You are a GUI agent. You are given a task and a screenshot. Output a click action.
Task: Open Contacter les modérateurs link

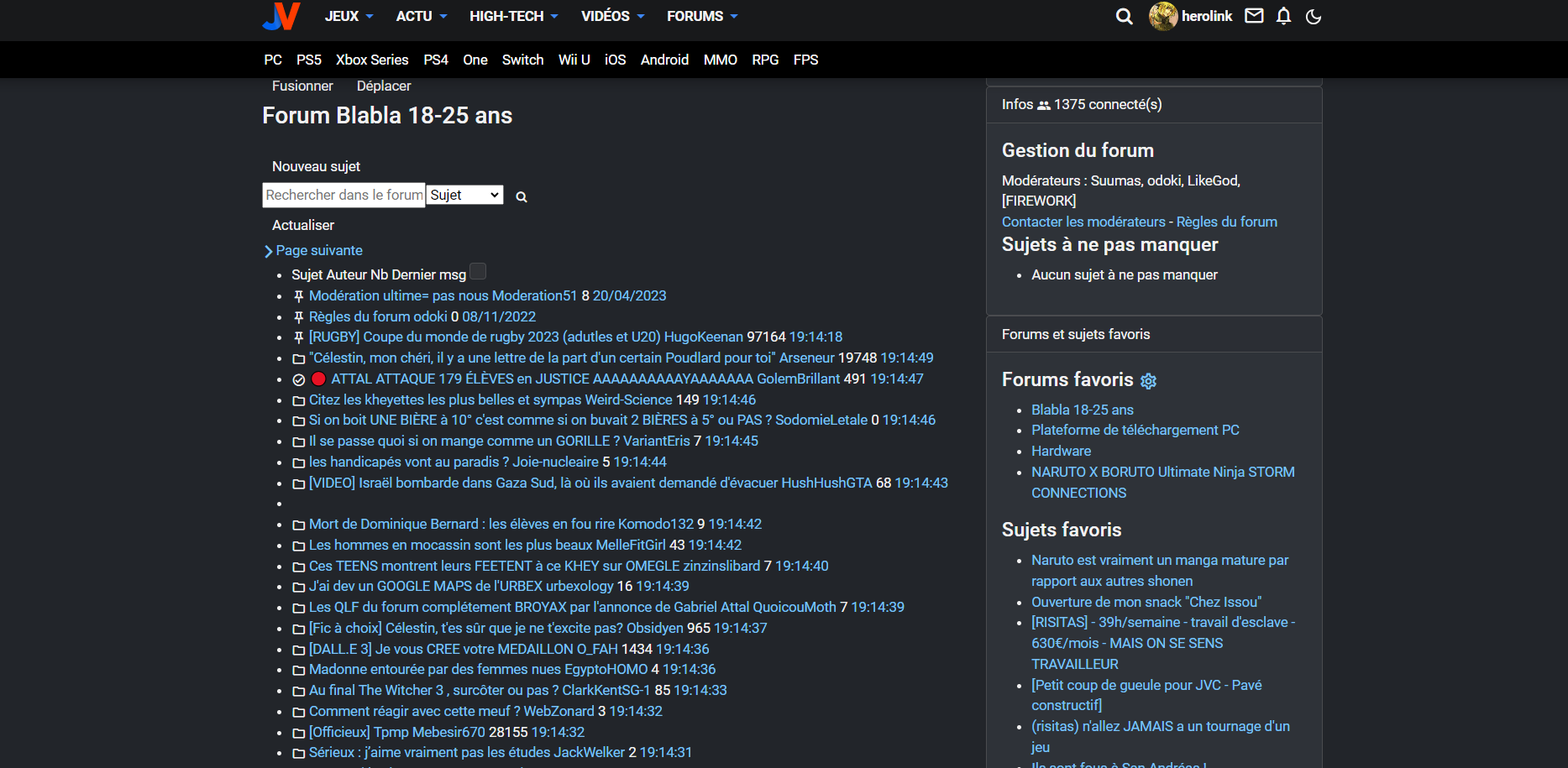[x=1083, y=222]
